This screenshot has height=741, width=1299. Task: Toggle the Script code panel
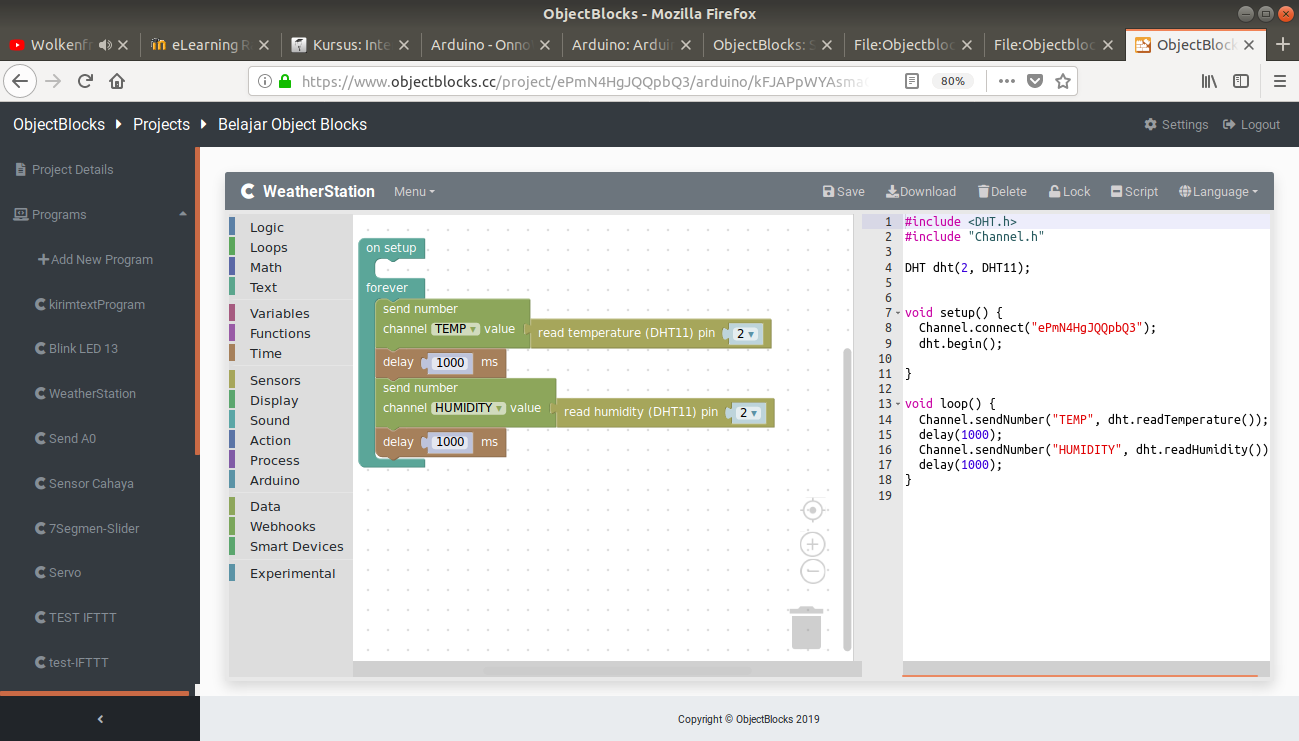click(1134, 192)
